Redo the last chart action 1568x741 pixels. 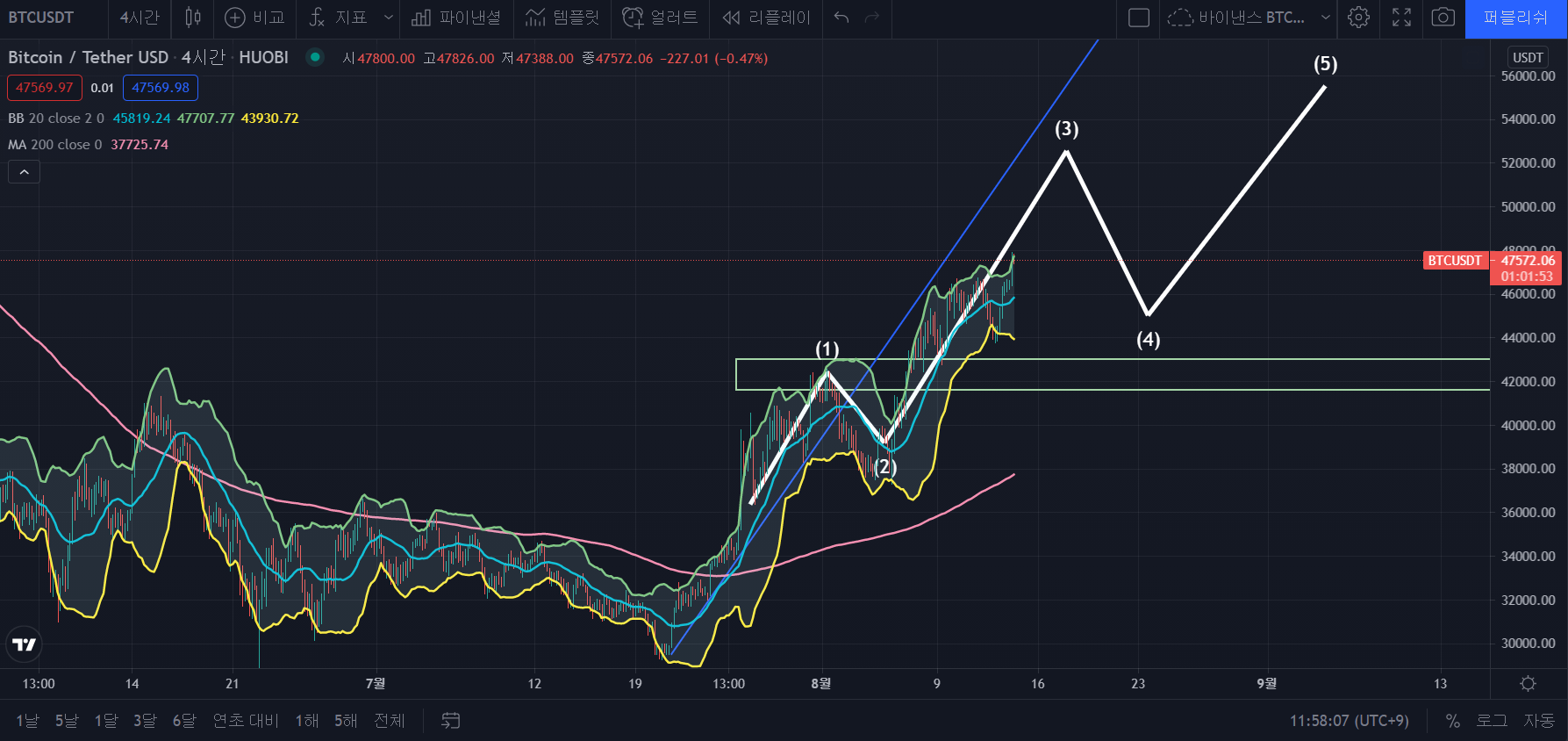(x=871, y=18)
